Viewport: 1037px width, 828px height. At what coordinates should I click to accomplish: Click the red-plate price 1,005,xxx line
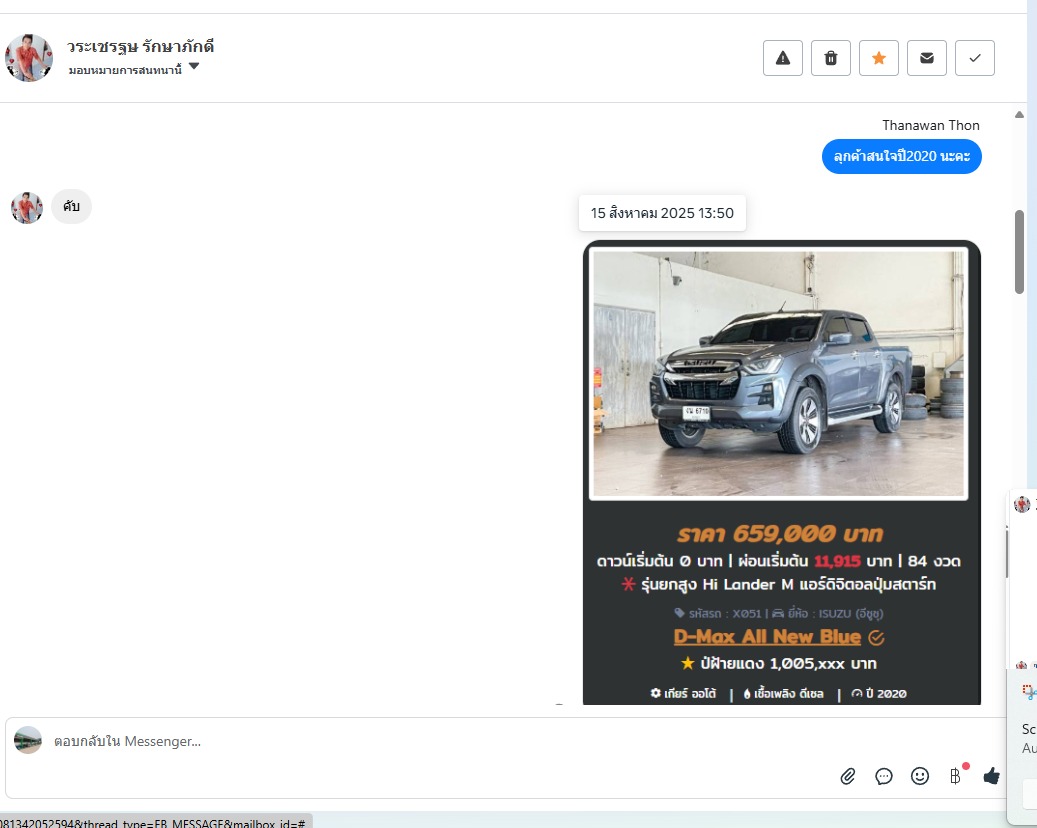coord(778,663)
